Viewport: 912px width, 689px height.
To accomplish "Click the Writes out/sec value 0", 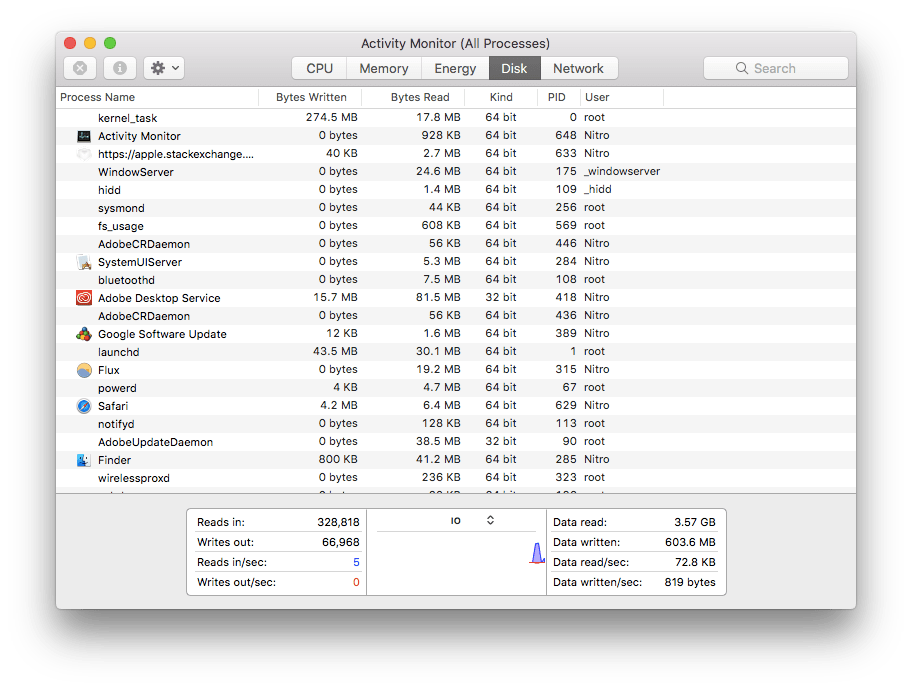I will click(356, 582).
